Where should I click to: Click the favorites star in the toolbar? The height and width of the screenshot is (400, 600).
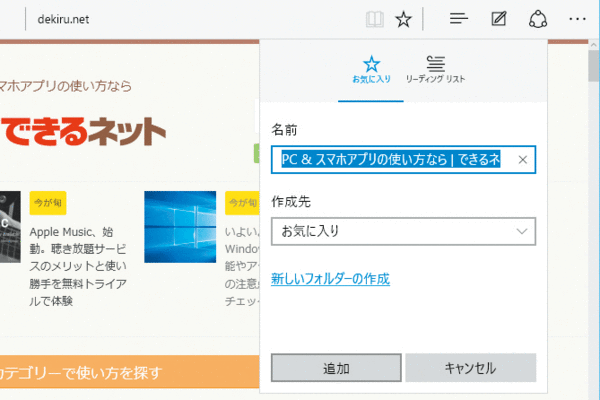pos(403,19)
